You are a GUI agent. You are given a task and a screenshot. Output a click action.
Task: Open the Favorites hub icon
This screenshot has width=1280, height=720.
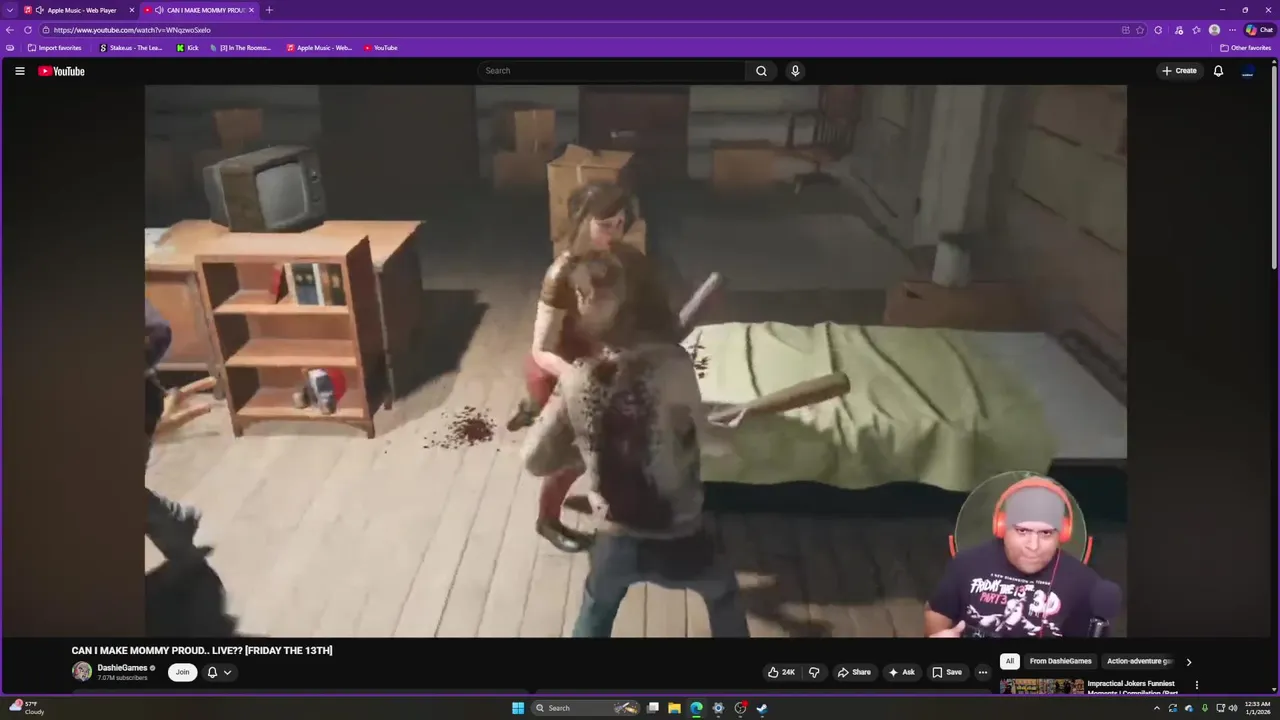point(1196,30)
